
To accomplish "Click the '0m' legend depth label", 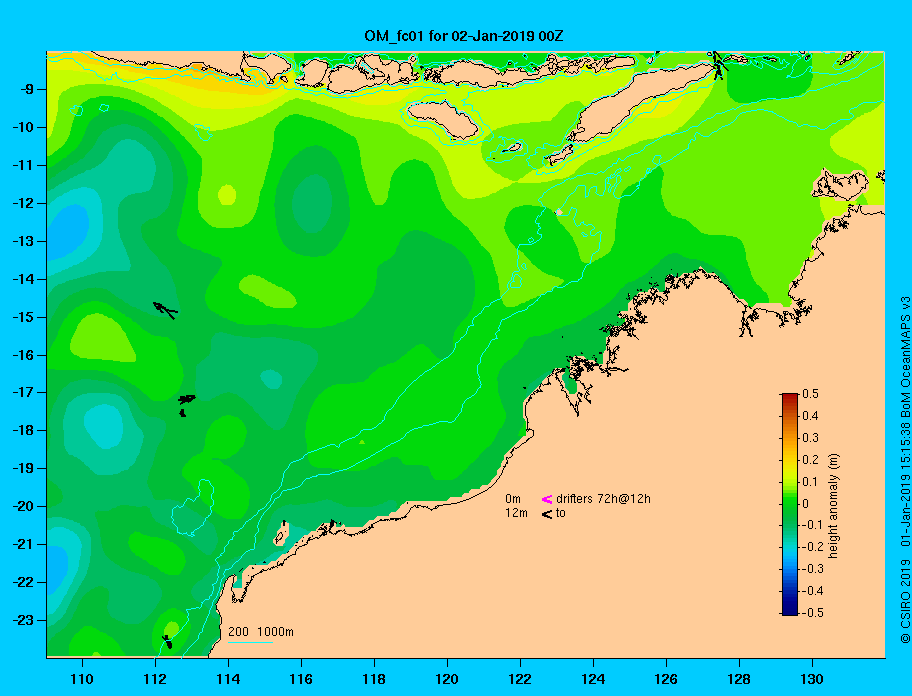I will [512, 499].
